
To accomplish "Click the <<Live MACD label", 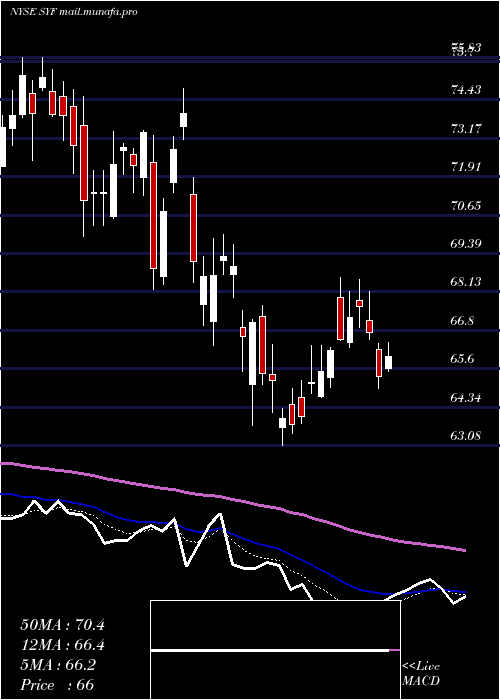I will 421,674.
